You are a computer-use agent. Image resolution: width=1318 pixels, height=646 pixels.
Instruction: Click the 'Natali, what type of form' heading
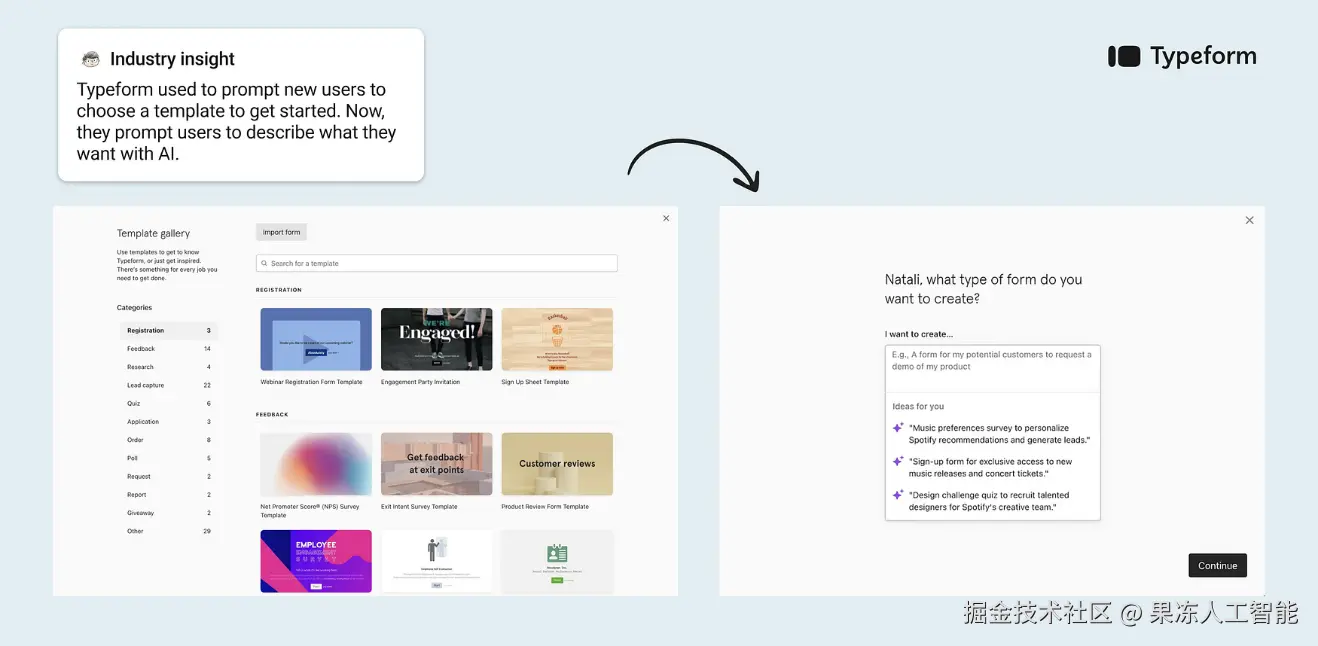983,289
